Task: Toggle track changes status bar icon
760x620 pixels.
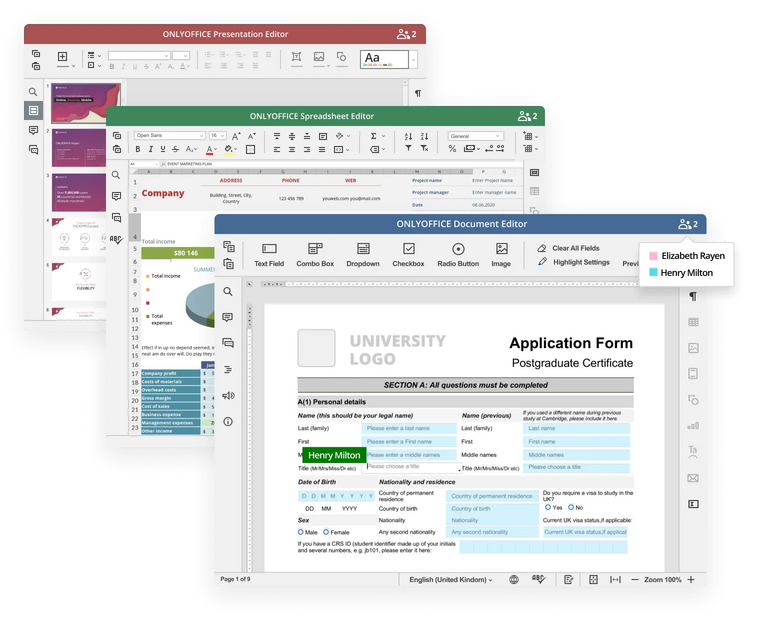Action: click(x=569, y=579)
